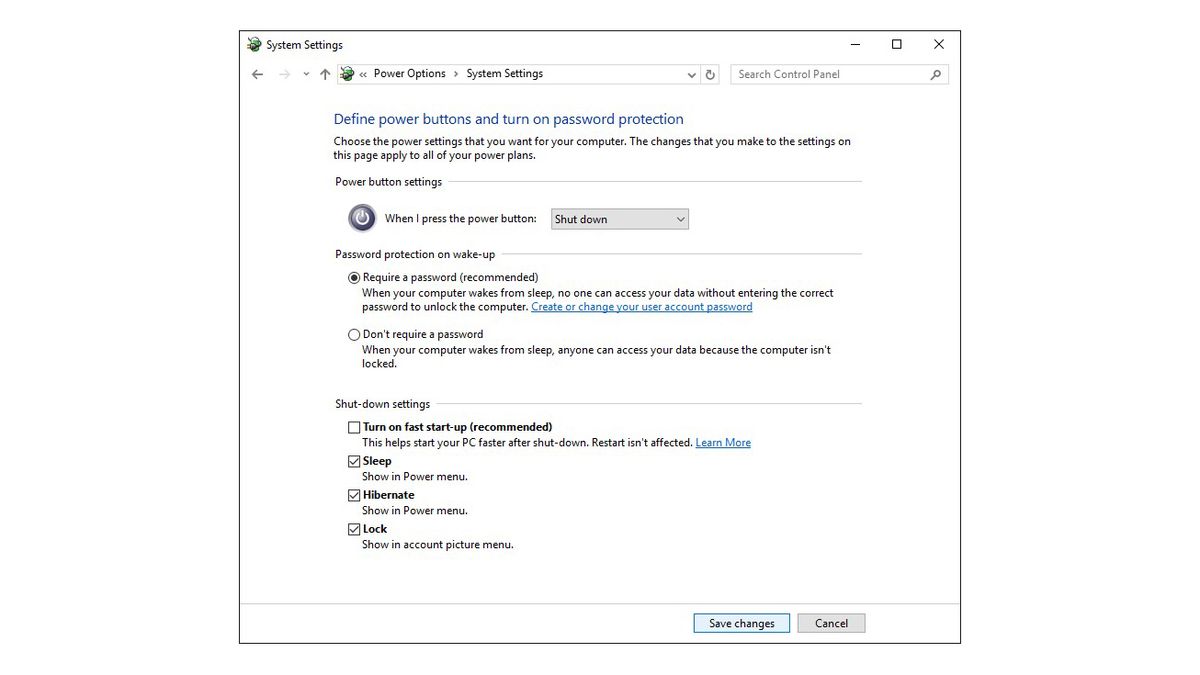1200x675 pixels.
Task: Click the System Settings title bar icon
Action: click(x=254, y=44)
